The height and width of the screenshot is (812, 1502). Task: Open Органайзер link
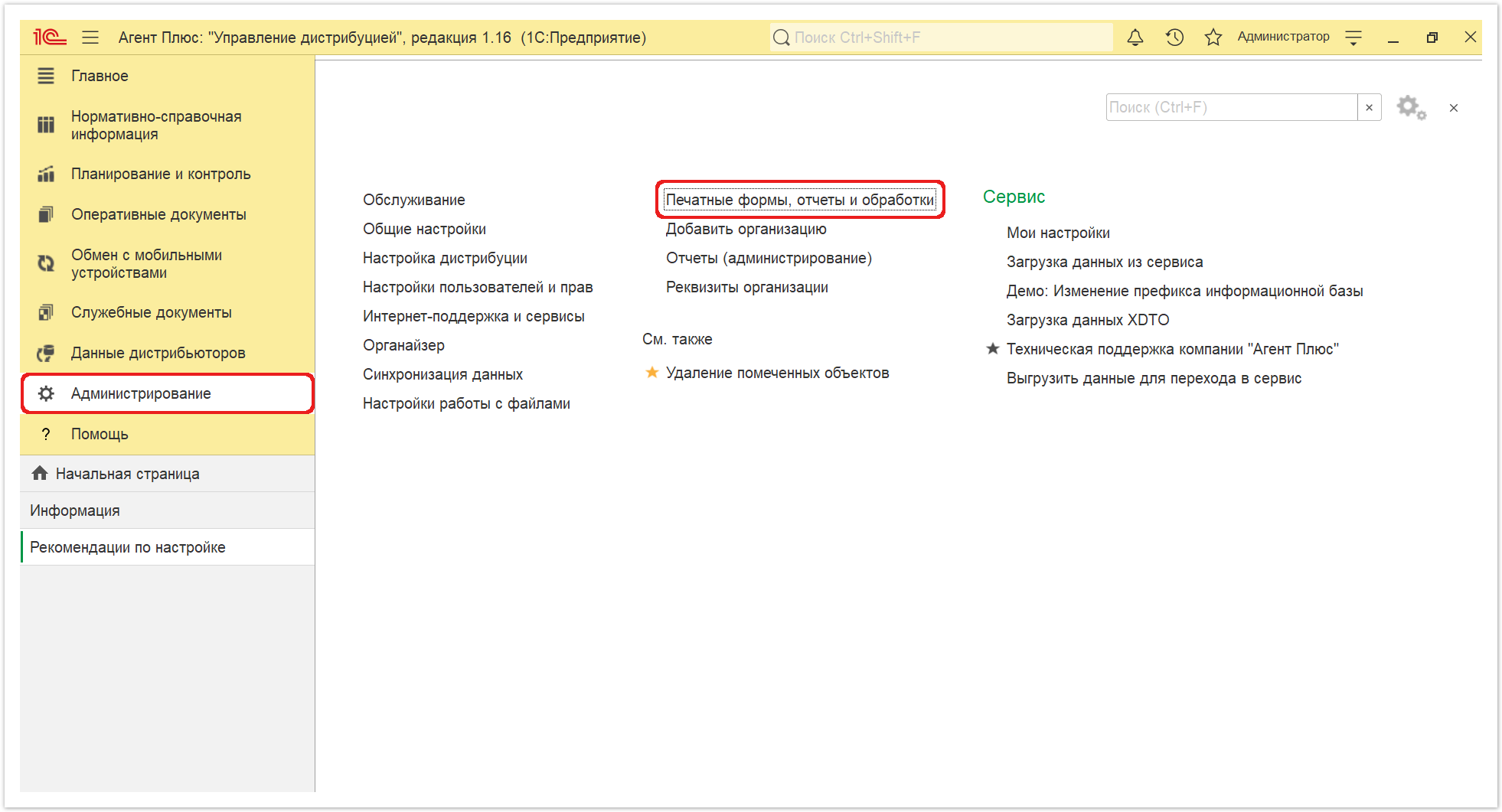pos(403,345)
